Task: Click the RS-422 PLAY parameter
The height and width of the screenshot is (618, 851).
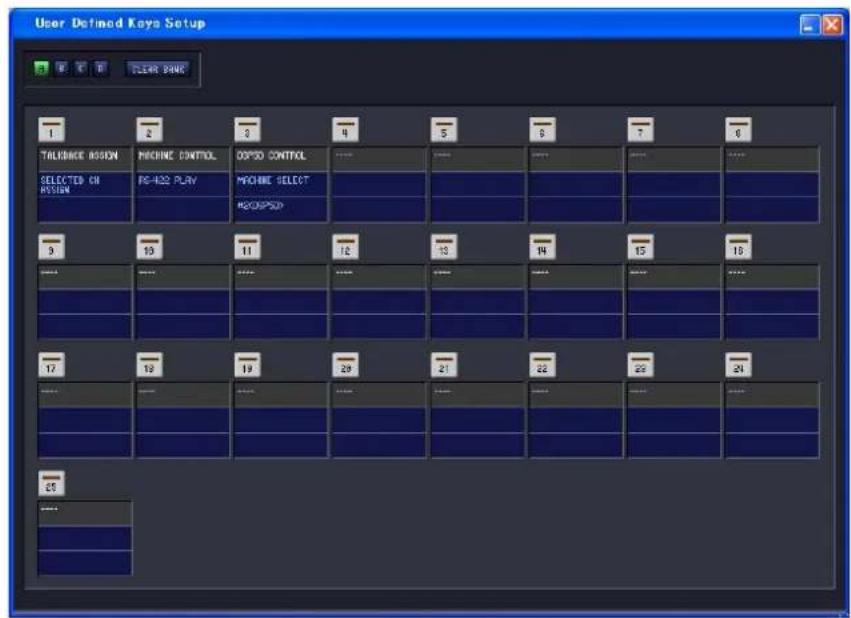Action: (183, 184)
